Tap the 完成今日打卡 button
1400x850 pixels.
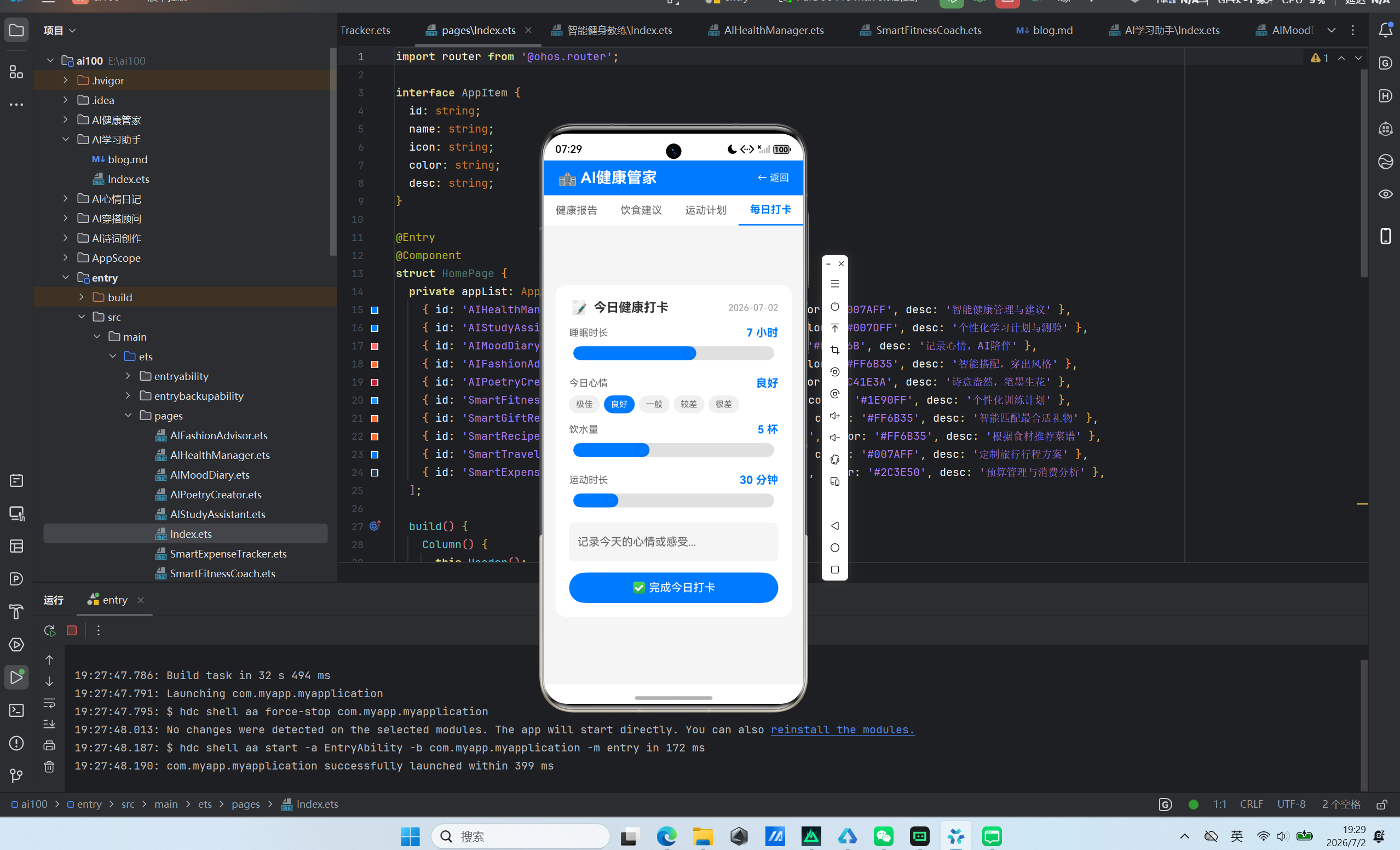[x=673, y=588]
